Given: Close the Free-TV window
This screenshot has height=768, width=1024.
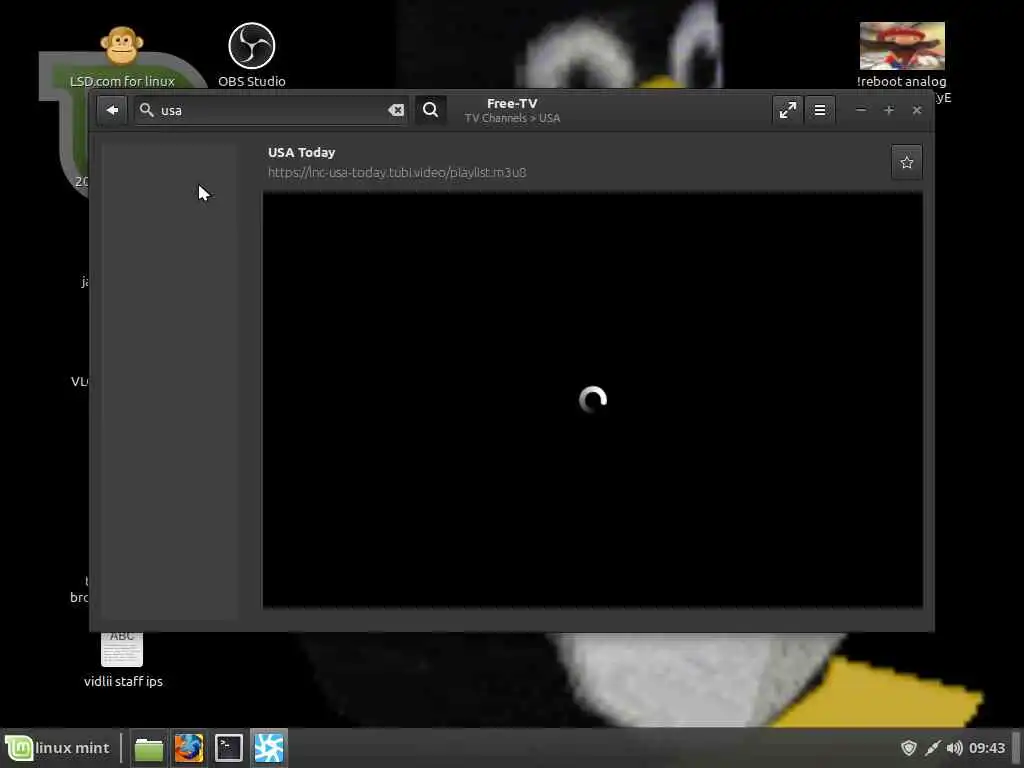Looking at the screenshot, I should tap(917, 110).
